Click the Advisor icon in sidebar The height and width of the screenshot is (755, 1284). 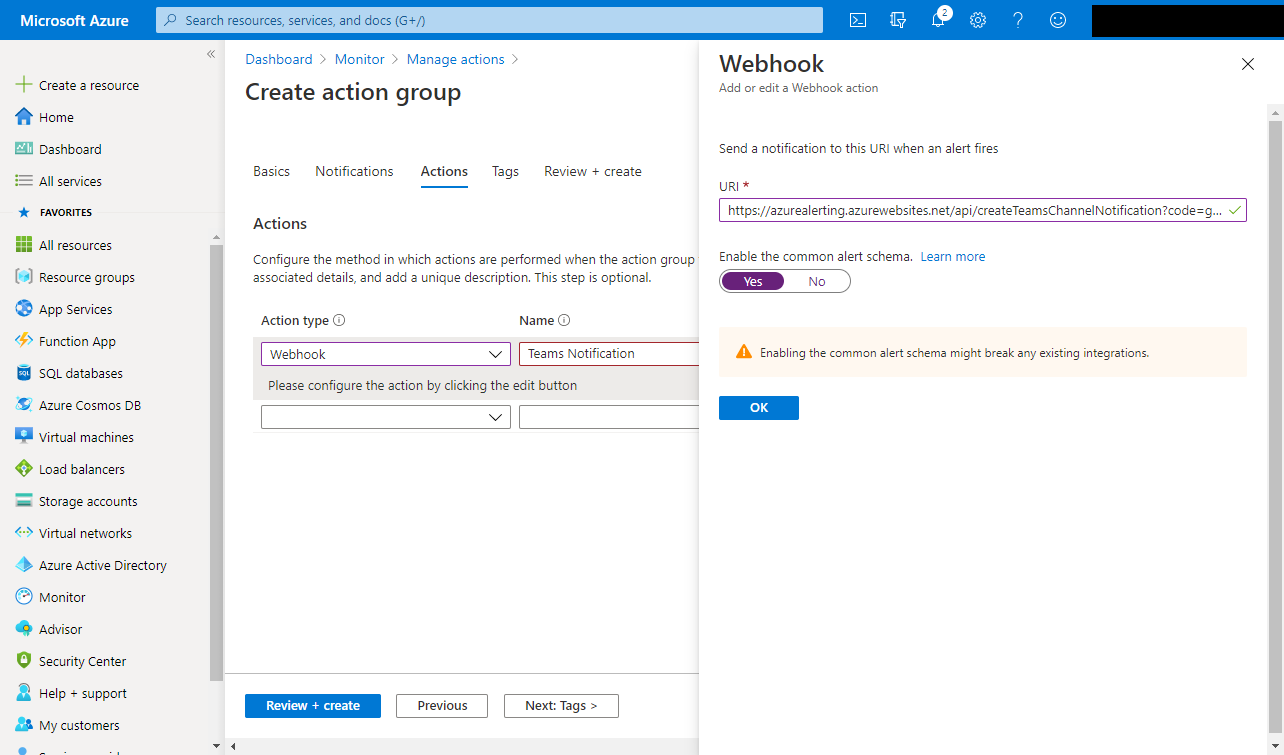[24, 629]
